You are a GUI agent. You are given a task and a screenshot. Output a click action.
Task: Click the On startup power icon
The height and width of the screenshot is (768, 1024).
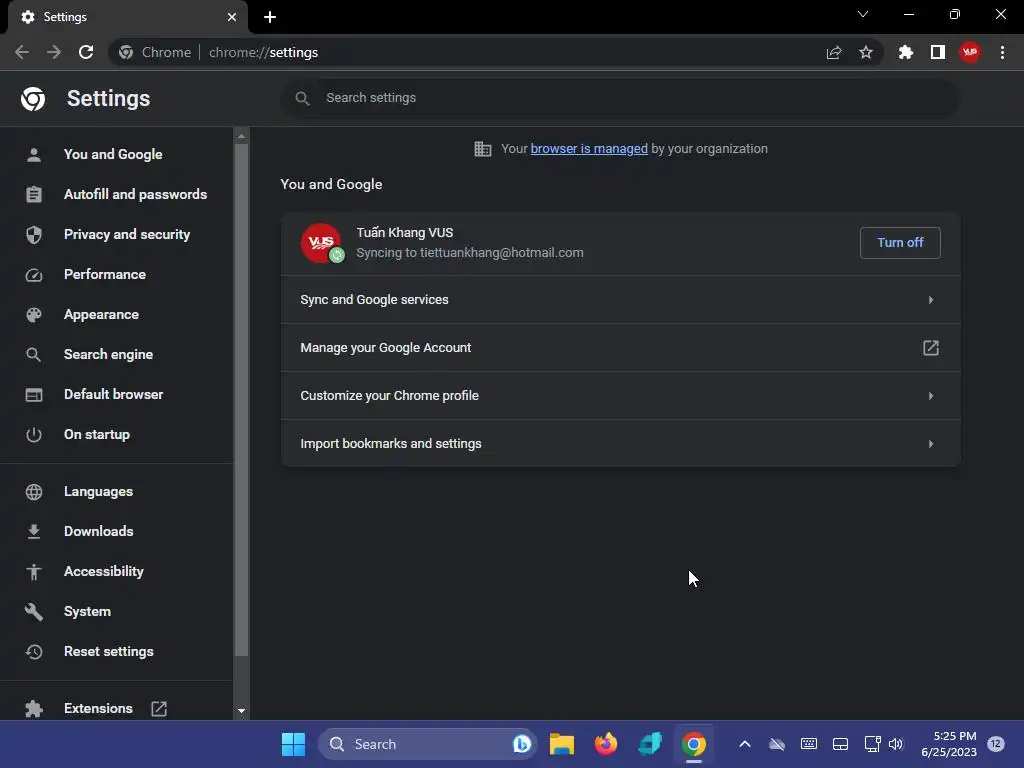[x=34, y=435]
